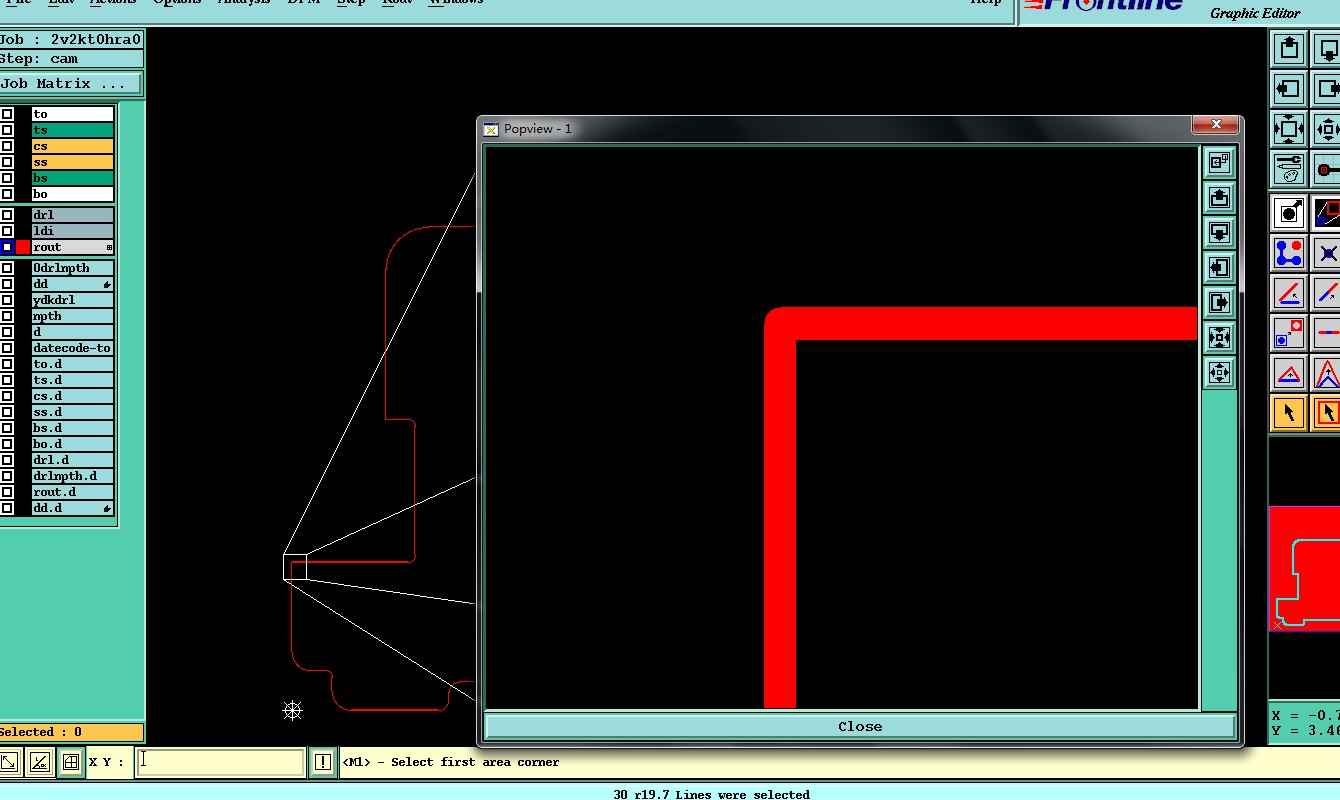1340x800 pixels.
Task: Click the Close button in Popview
Action: click(860, 727)
